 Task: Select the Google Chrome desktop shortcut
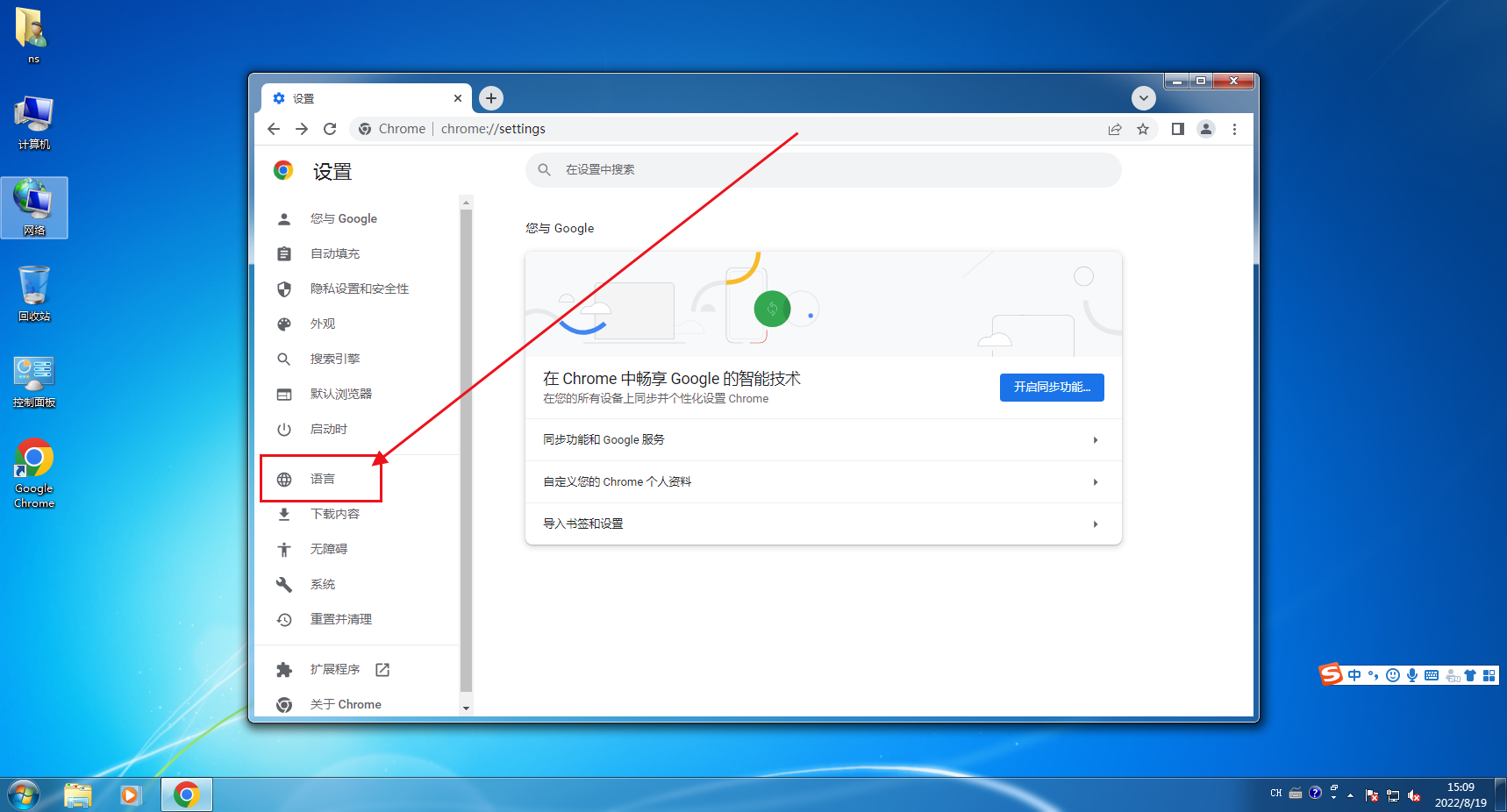[x=34, y=474]
